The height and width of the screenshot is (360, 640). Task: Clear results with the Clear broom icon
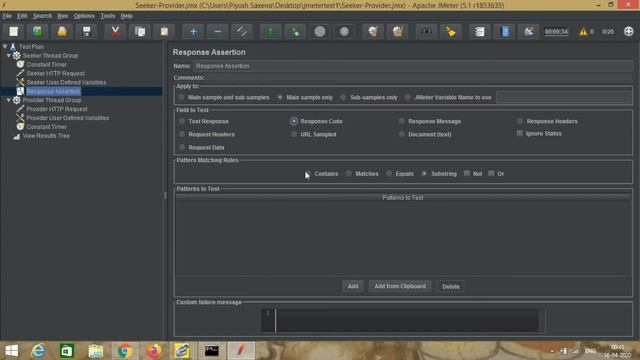[x=373, y=31]
